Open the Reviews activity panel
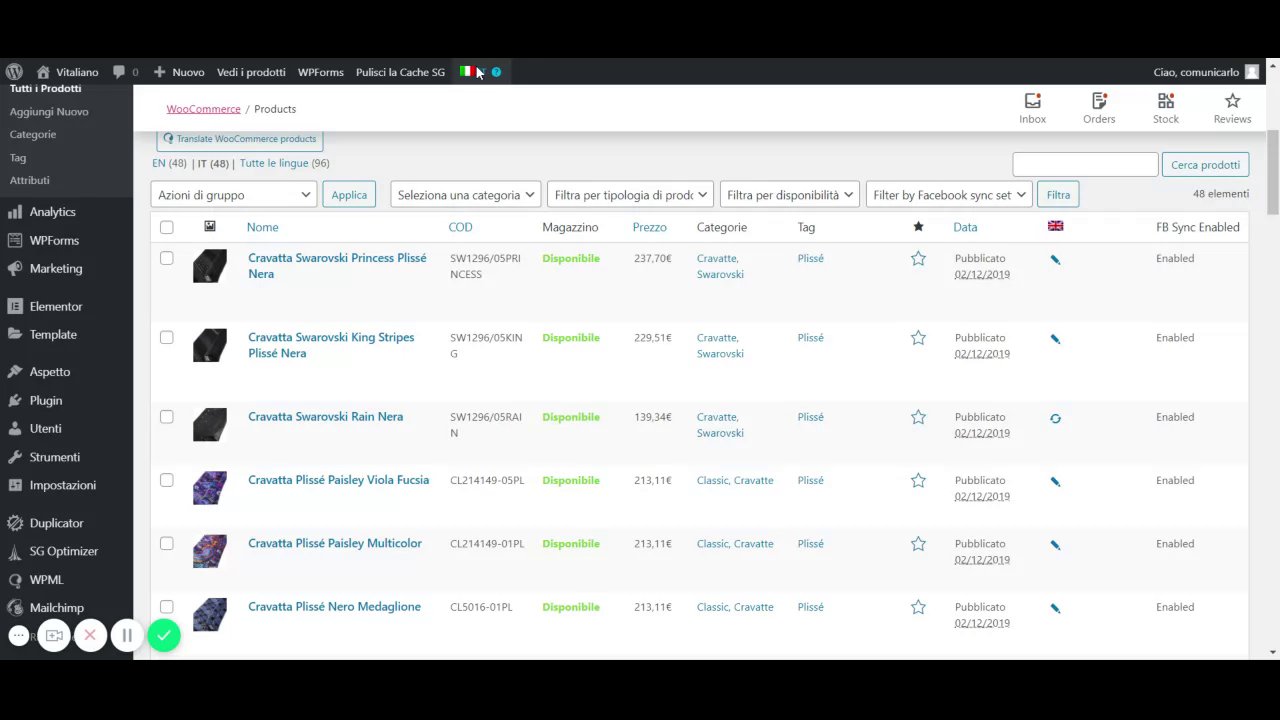 [x=1232, y=108]
